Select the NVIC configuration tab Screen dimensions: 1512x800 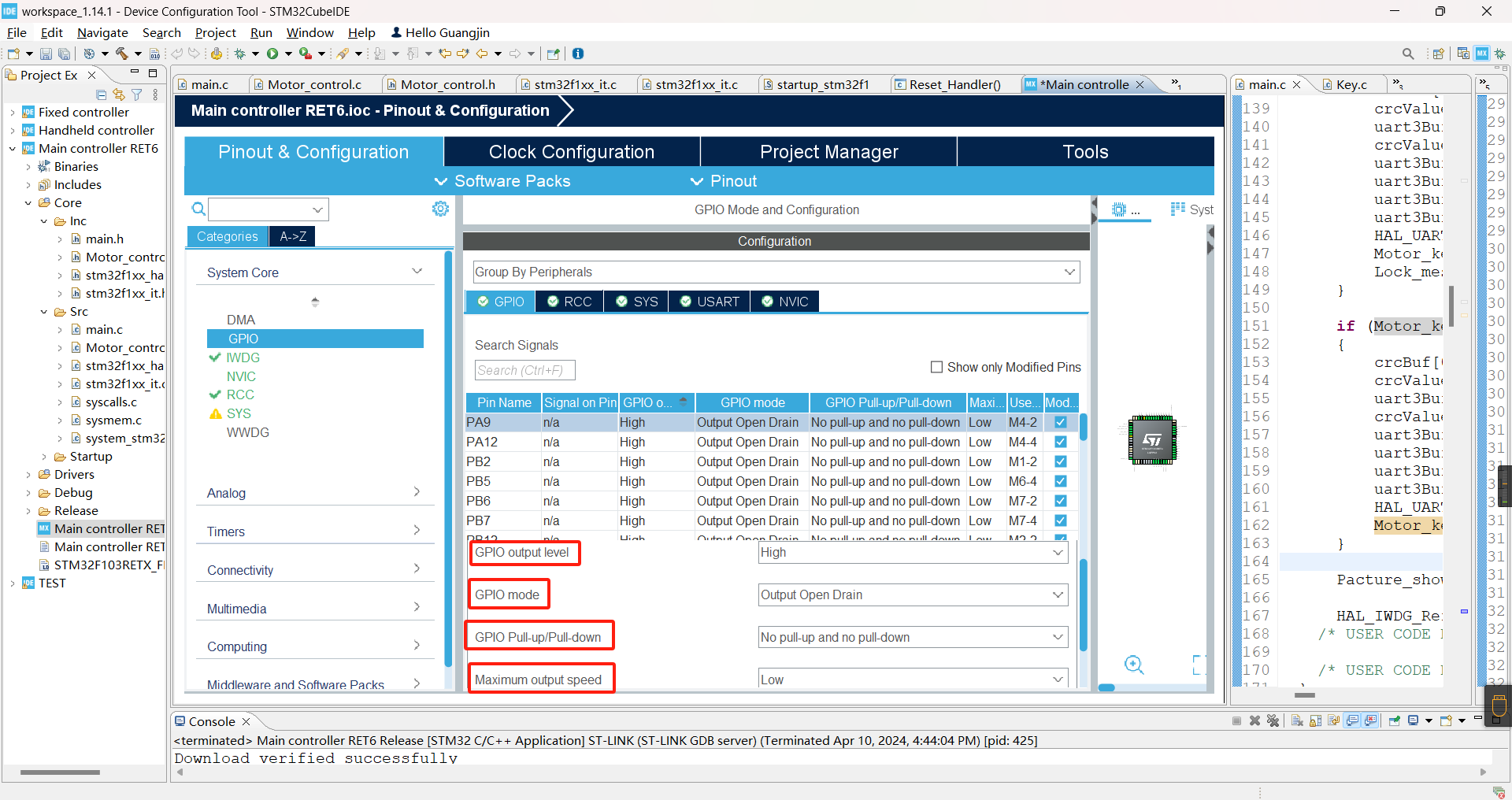point(785,302)
